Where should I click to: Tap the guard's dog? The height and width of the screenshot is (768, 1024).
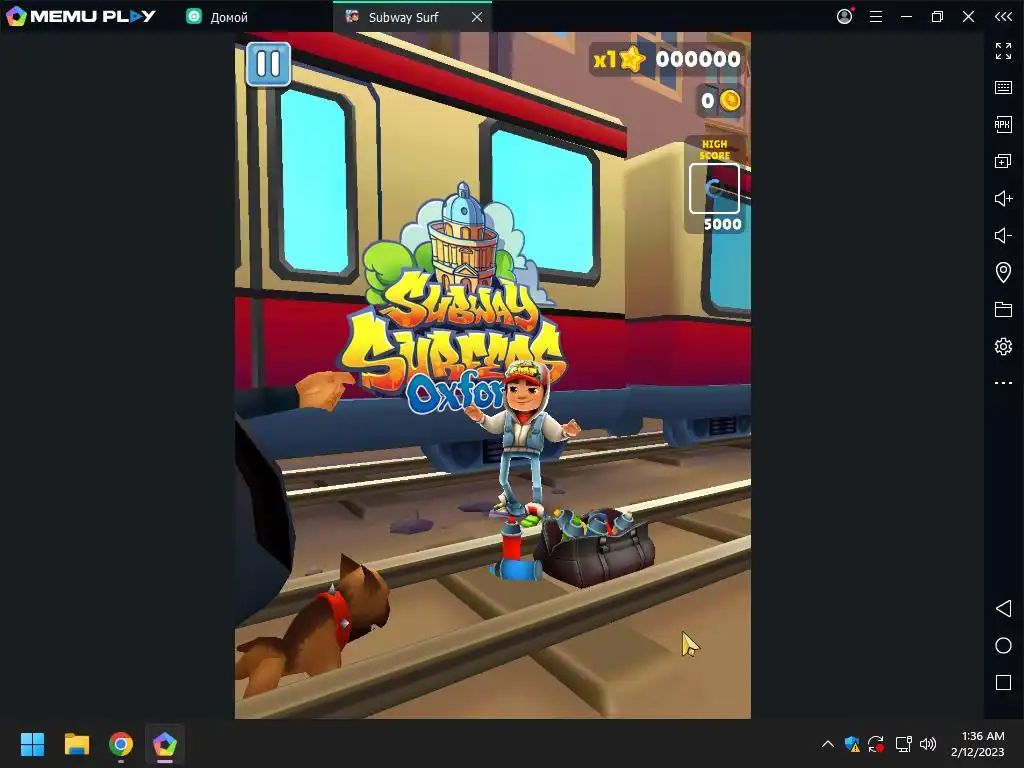coord(315,624)
